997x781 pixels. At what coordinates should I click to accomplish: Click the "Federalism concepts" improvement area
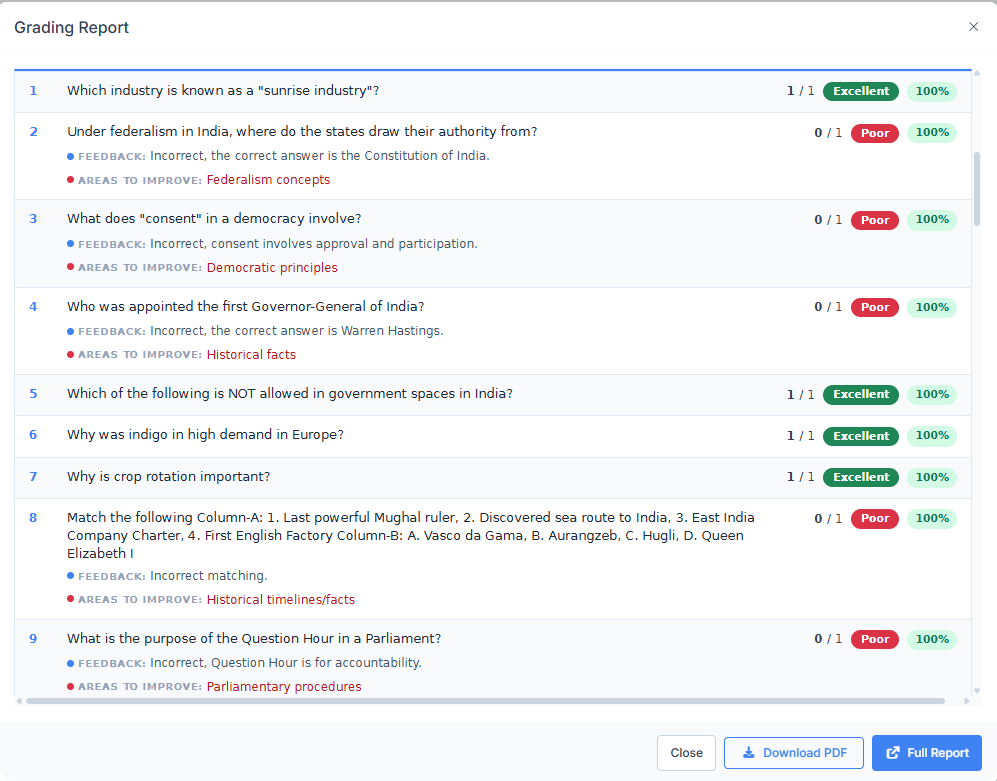click(268, 180)
